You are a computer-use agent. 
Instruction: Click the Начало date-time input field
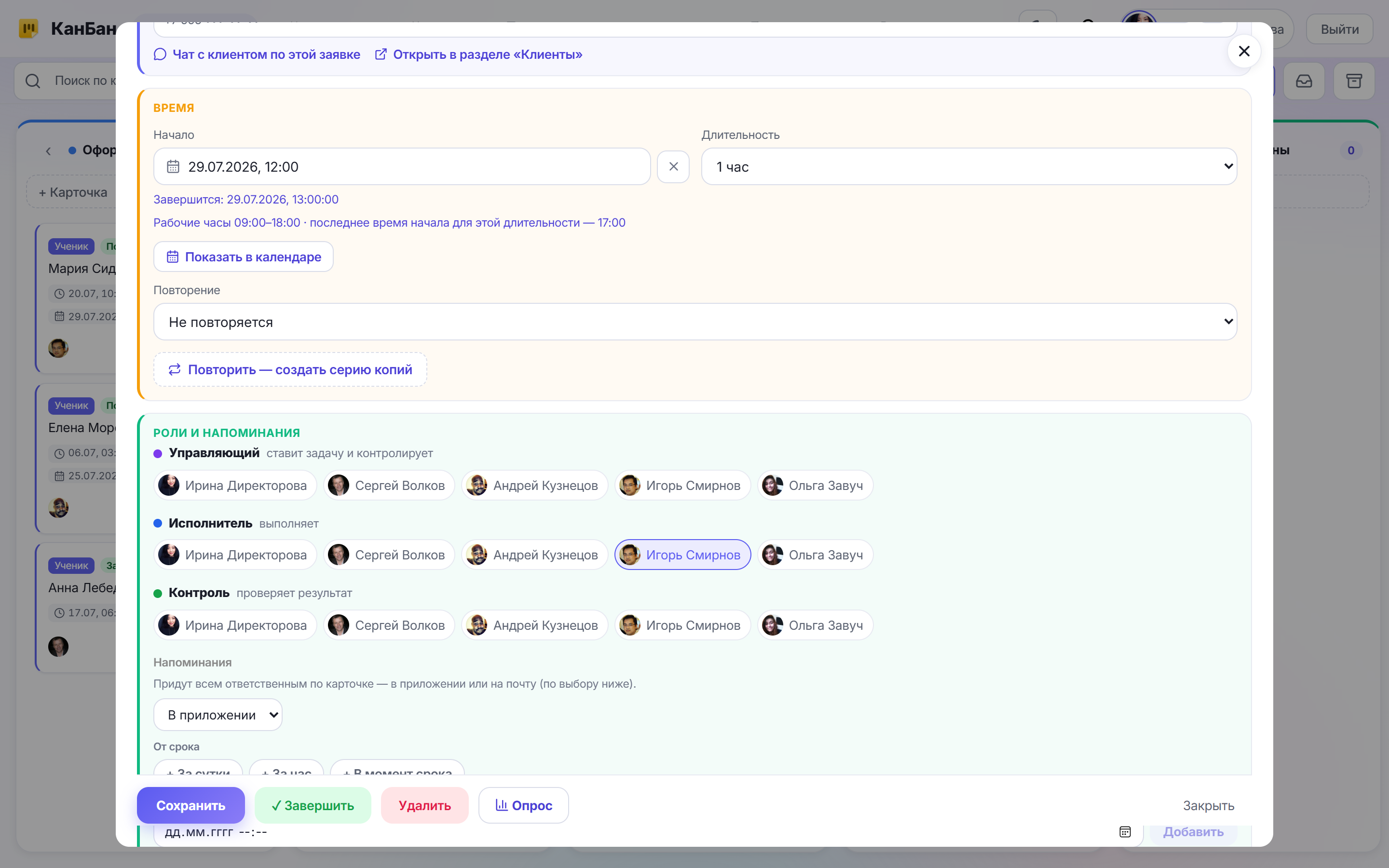click(402, 166)
